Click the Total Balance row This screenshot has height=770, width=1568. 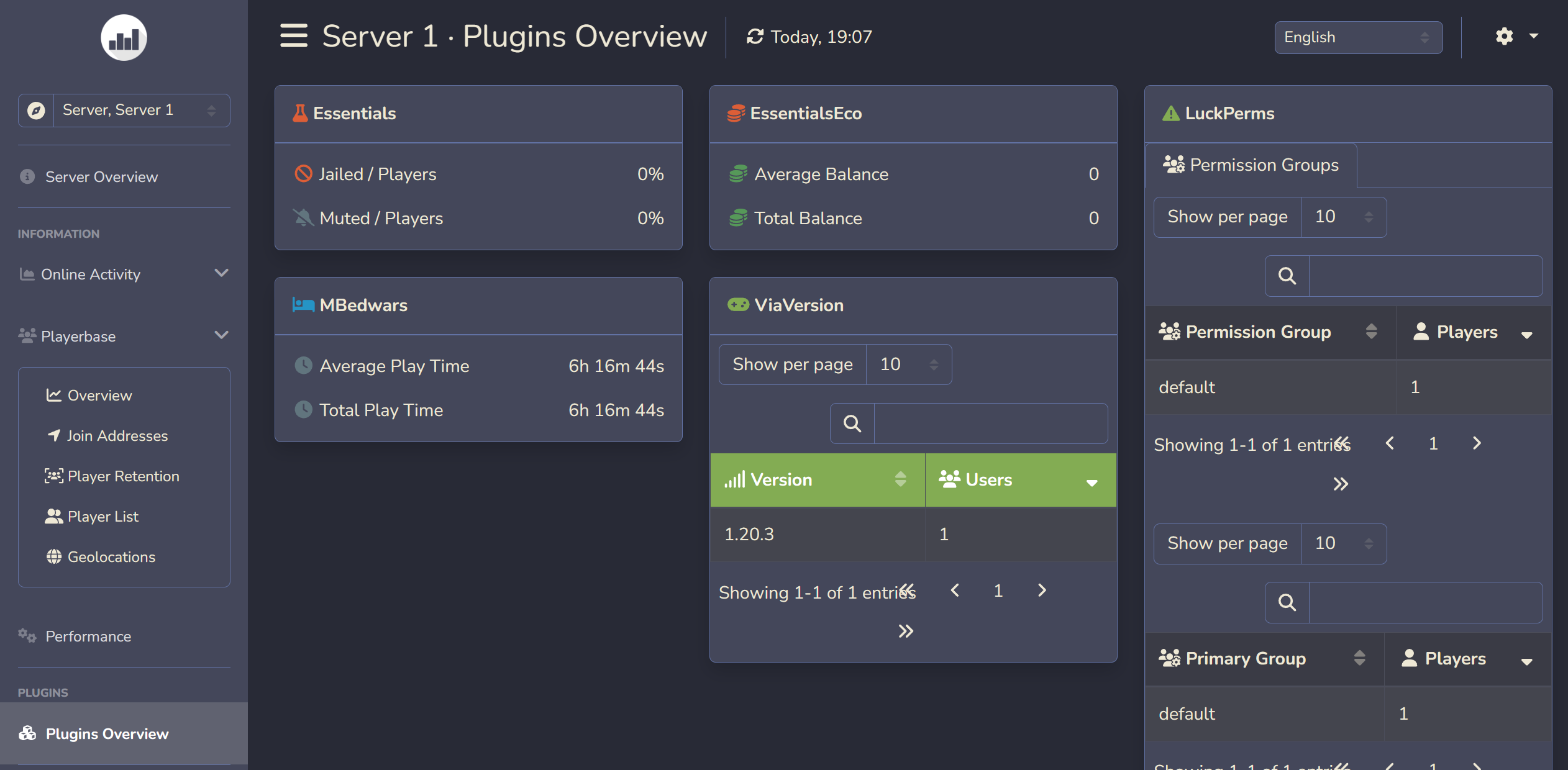tap(913, 218)
